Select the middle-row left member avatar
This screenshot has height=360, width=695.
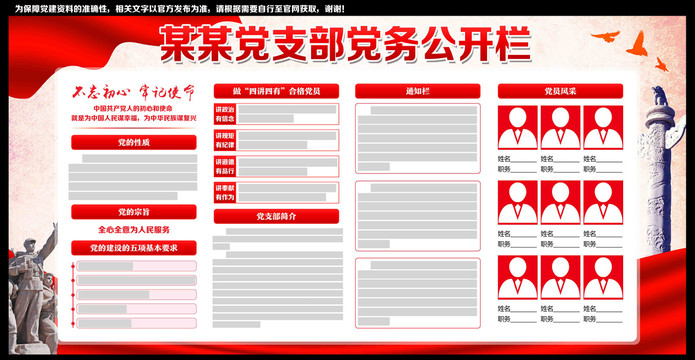pos(518,202)
